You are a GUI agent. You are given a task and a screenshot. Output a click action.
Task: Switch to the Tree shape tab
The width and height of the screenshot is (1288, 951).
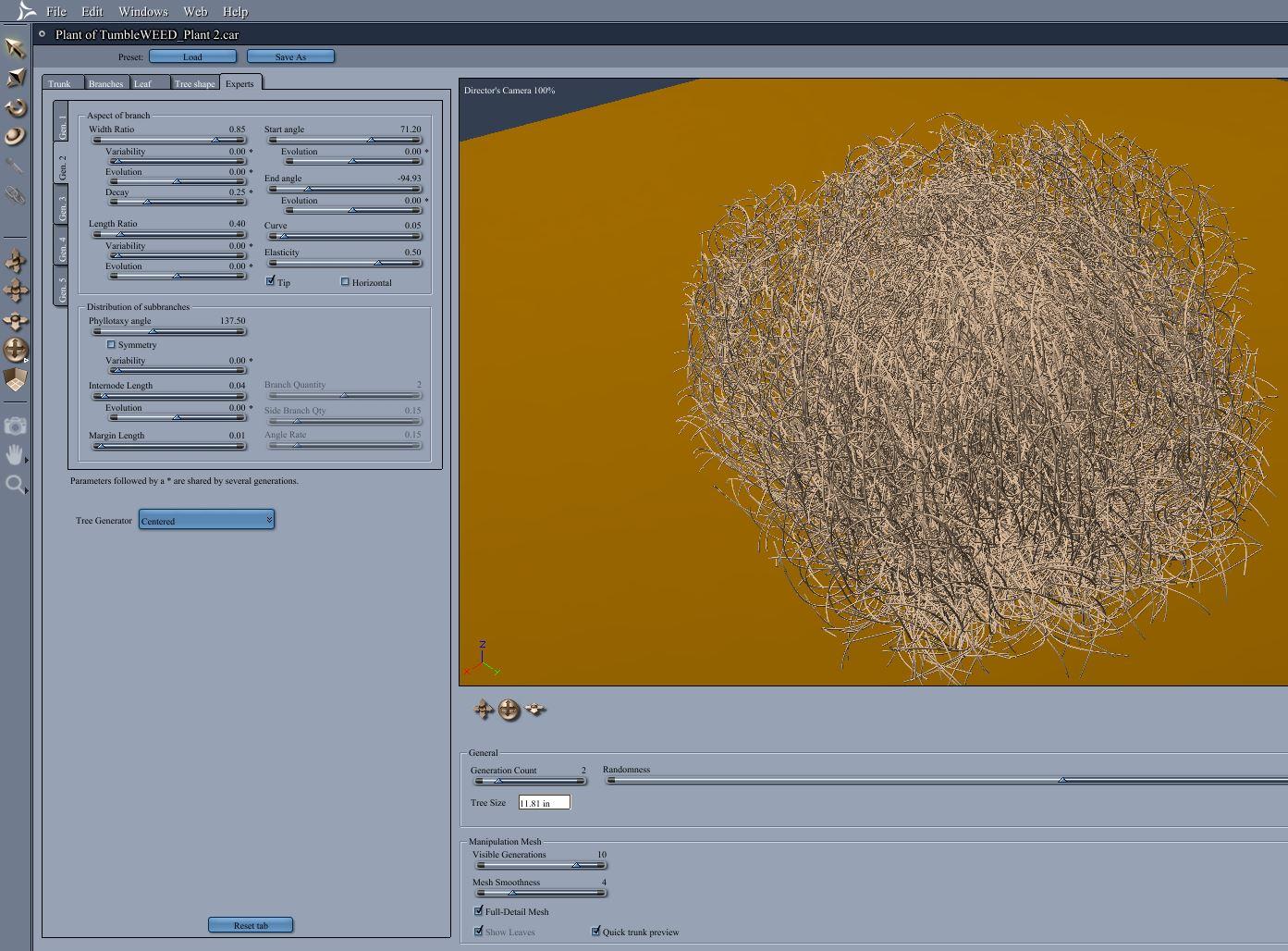pos(195,83)
